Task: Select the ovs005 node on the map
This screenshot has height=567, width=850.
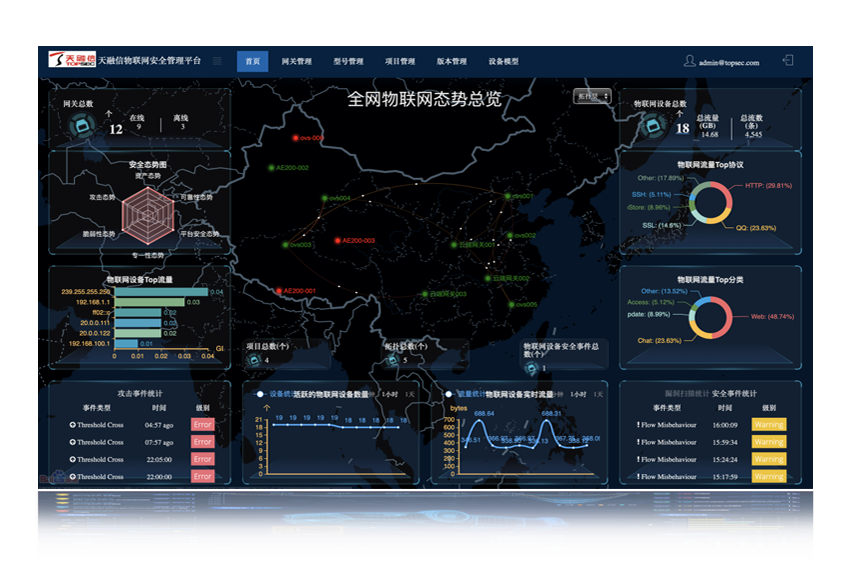Action: 511,304
